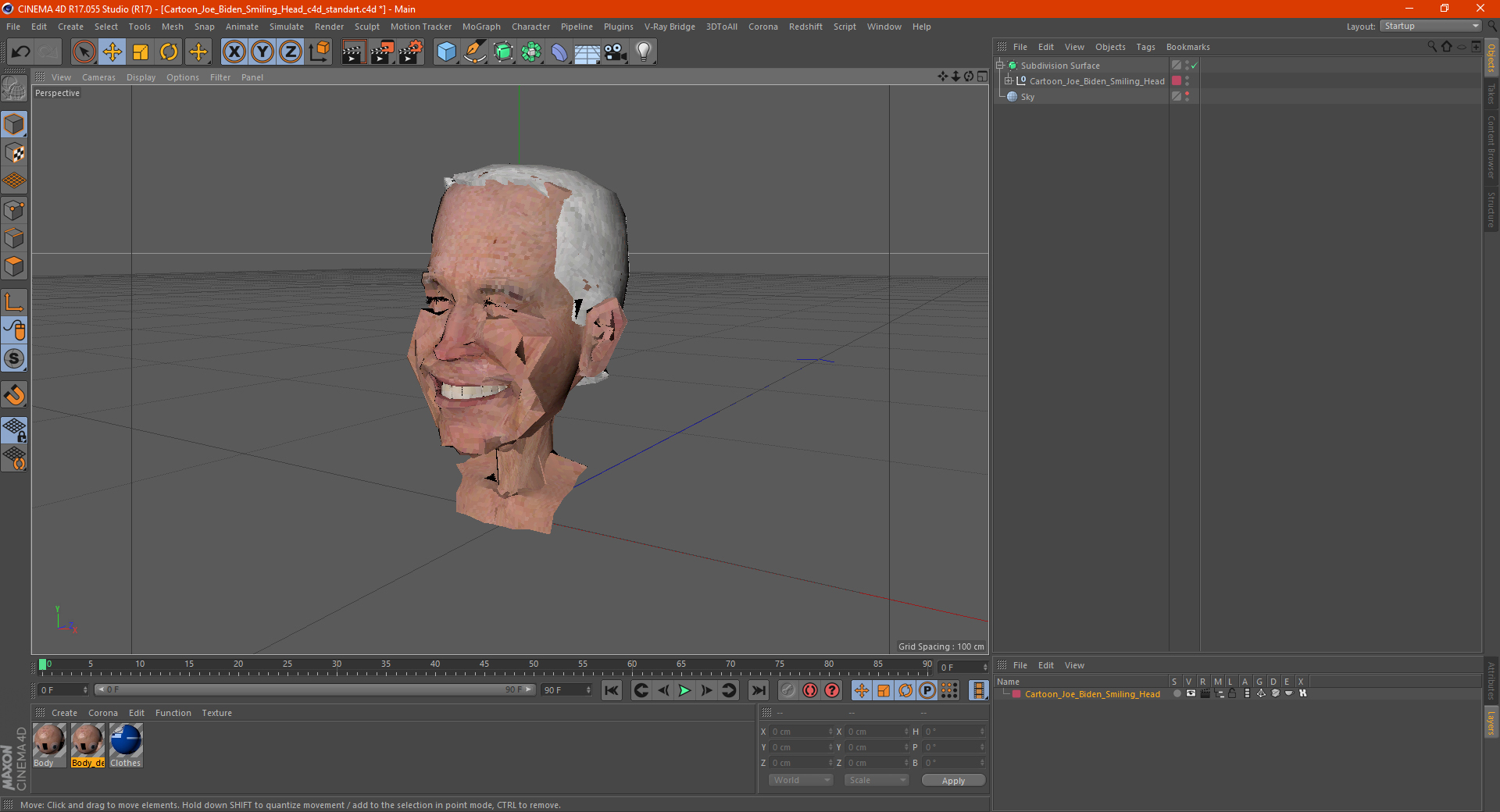Switch to Model mode
The image size is (1500, 812).
(x=14, y=125)
